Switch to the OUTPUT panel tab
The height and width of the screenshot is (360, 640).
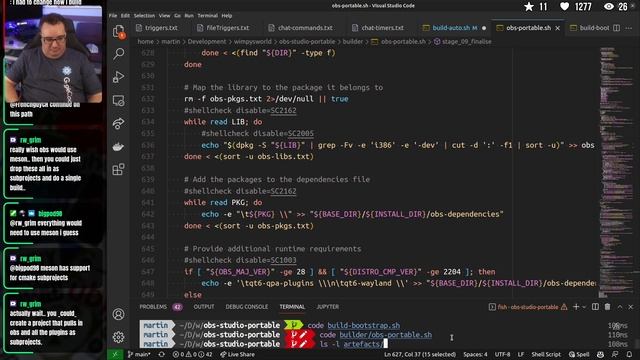click(x=204, y=307)
